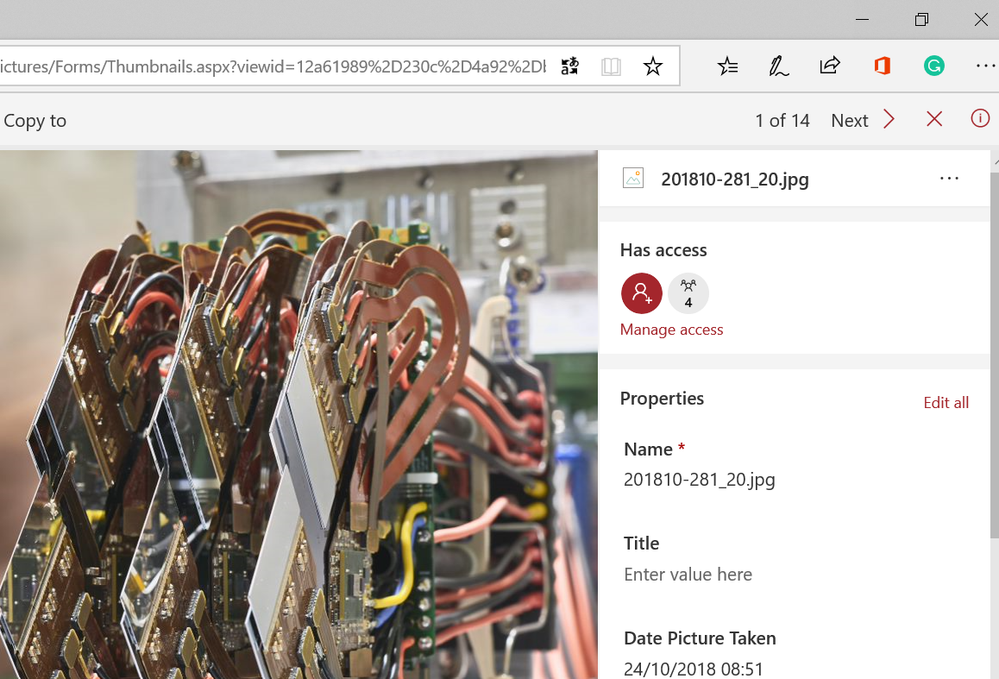Open the Office extension icon
Image resolution: width=999 pixels, height=679 pixels.
click(x=882, y=66)
